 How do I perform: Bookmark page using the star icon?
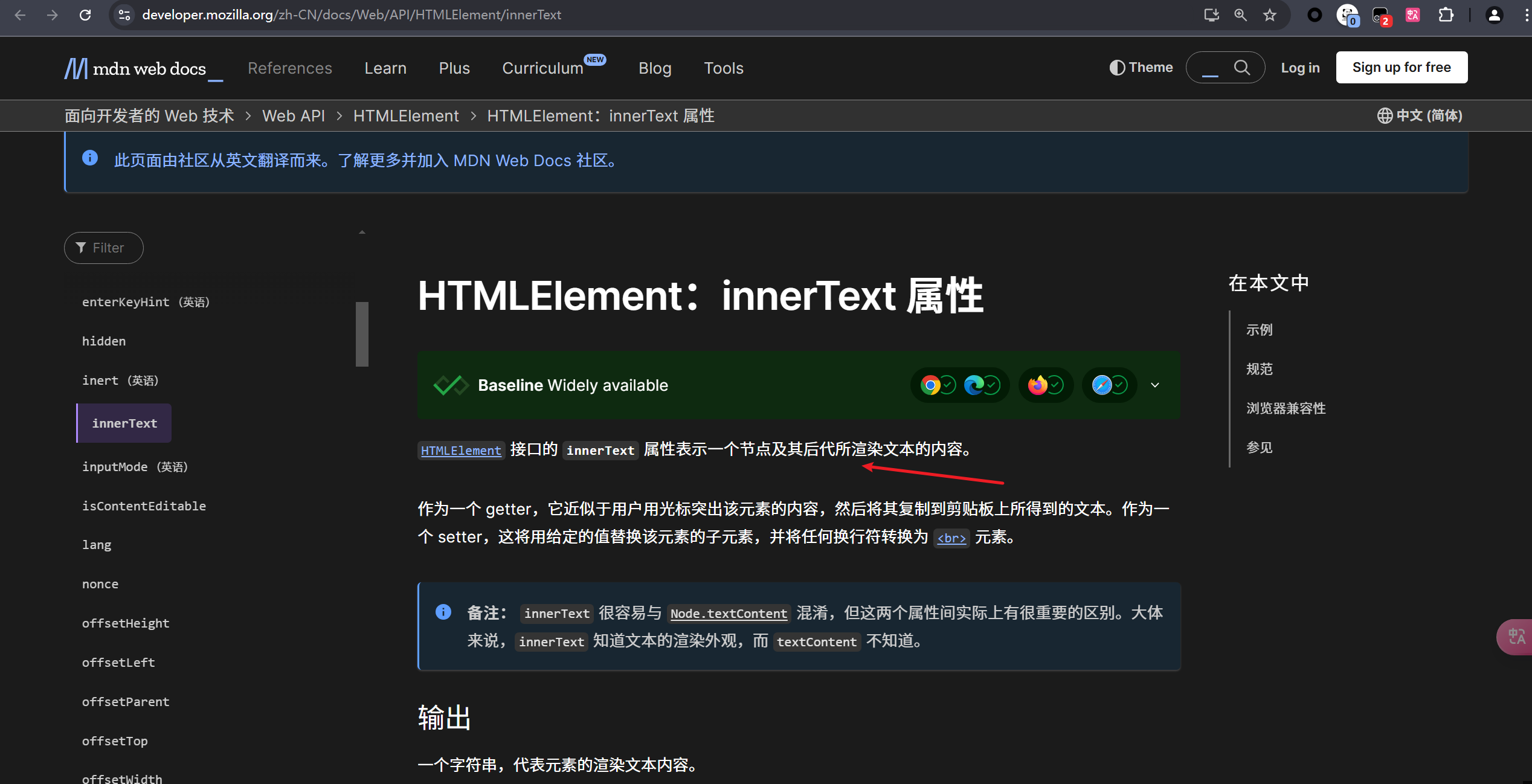[x=1270, y=15]
